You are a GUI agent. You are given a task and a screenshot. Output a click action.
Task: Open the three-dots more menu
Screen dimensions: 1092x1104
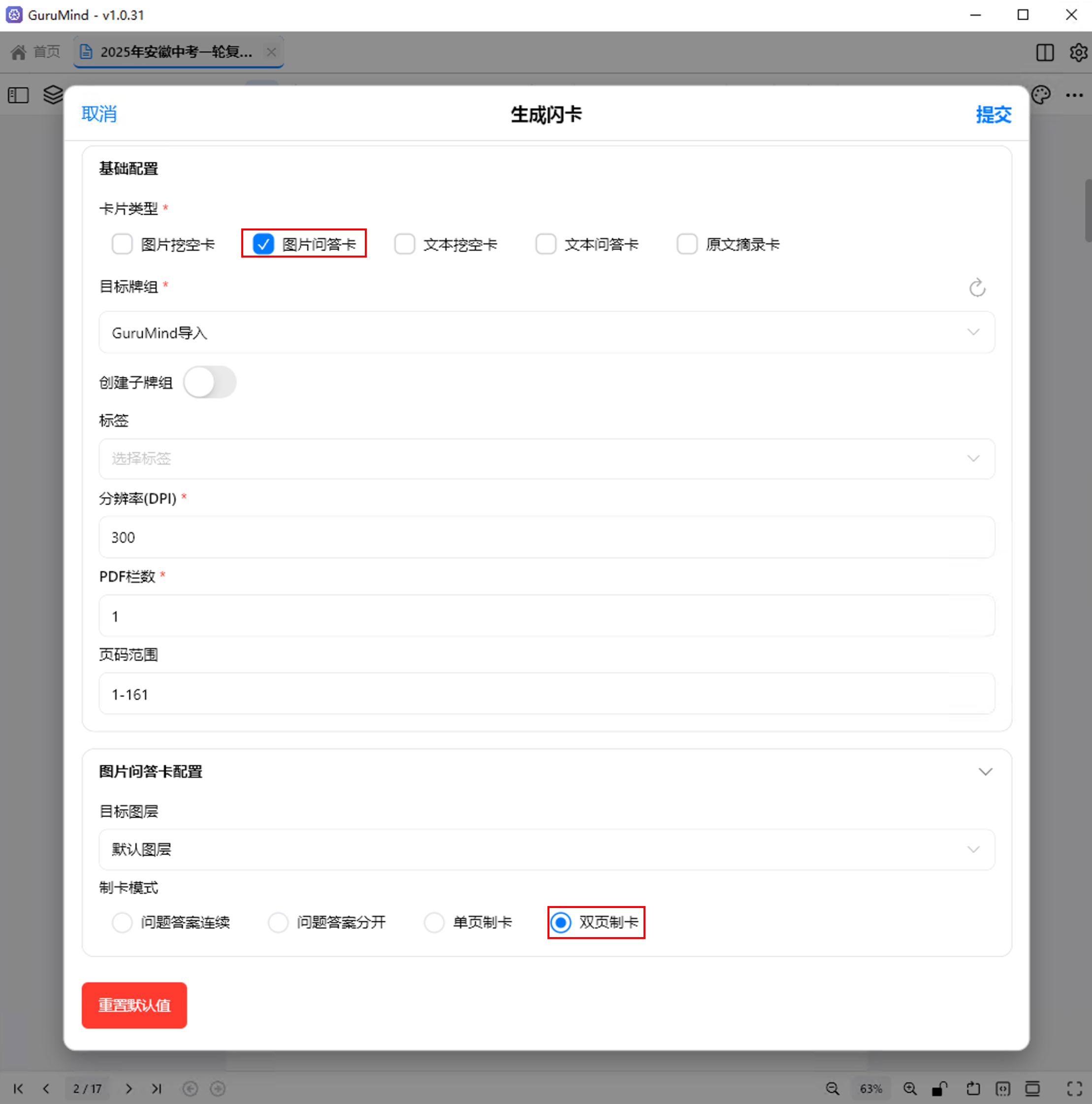coord(1074,95)
